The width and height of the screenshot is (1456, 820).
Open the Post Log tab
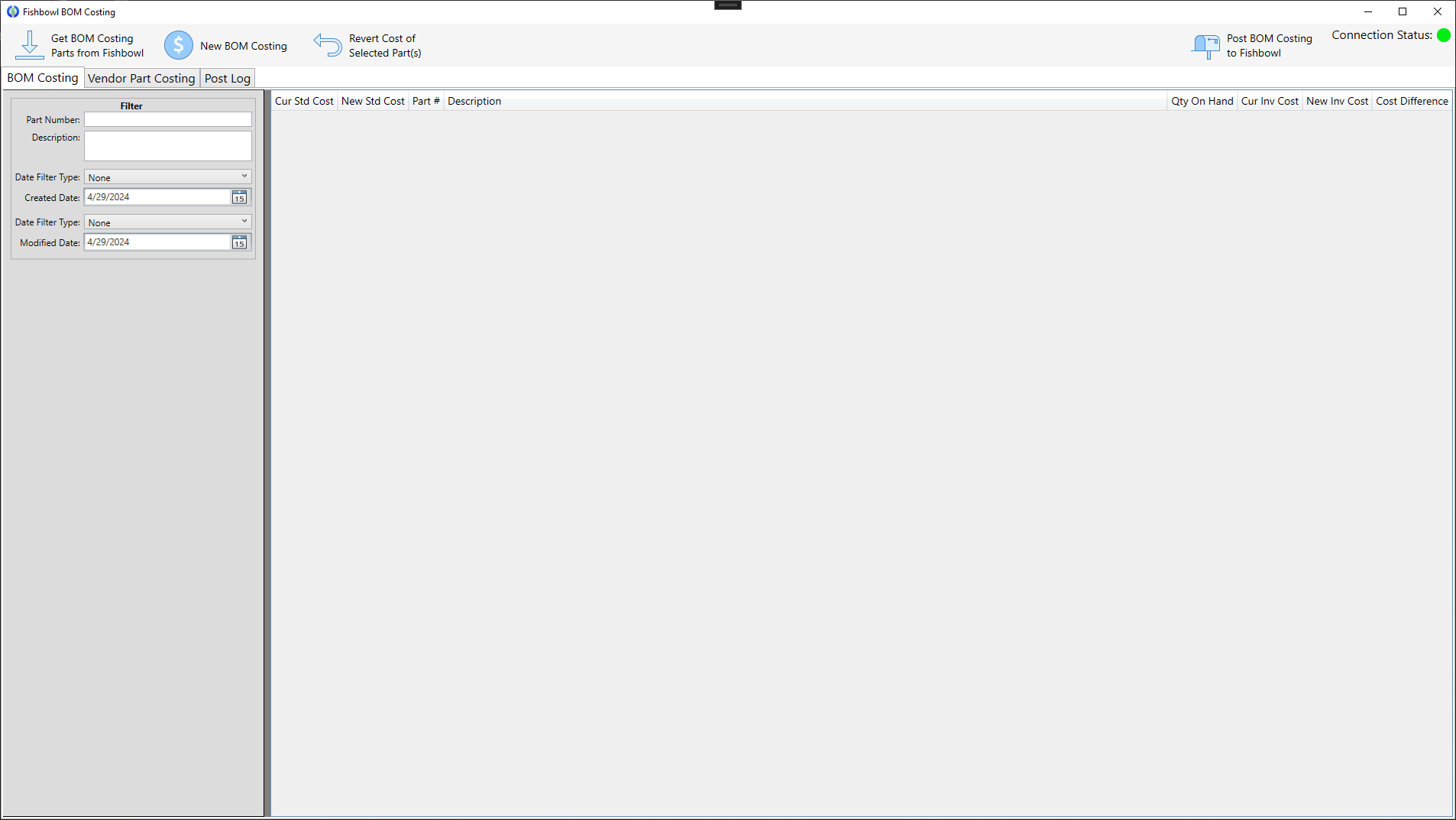(x=227, y=78)
